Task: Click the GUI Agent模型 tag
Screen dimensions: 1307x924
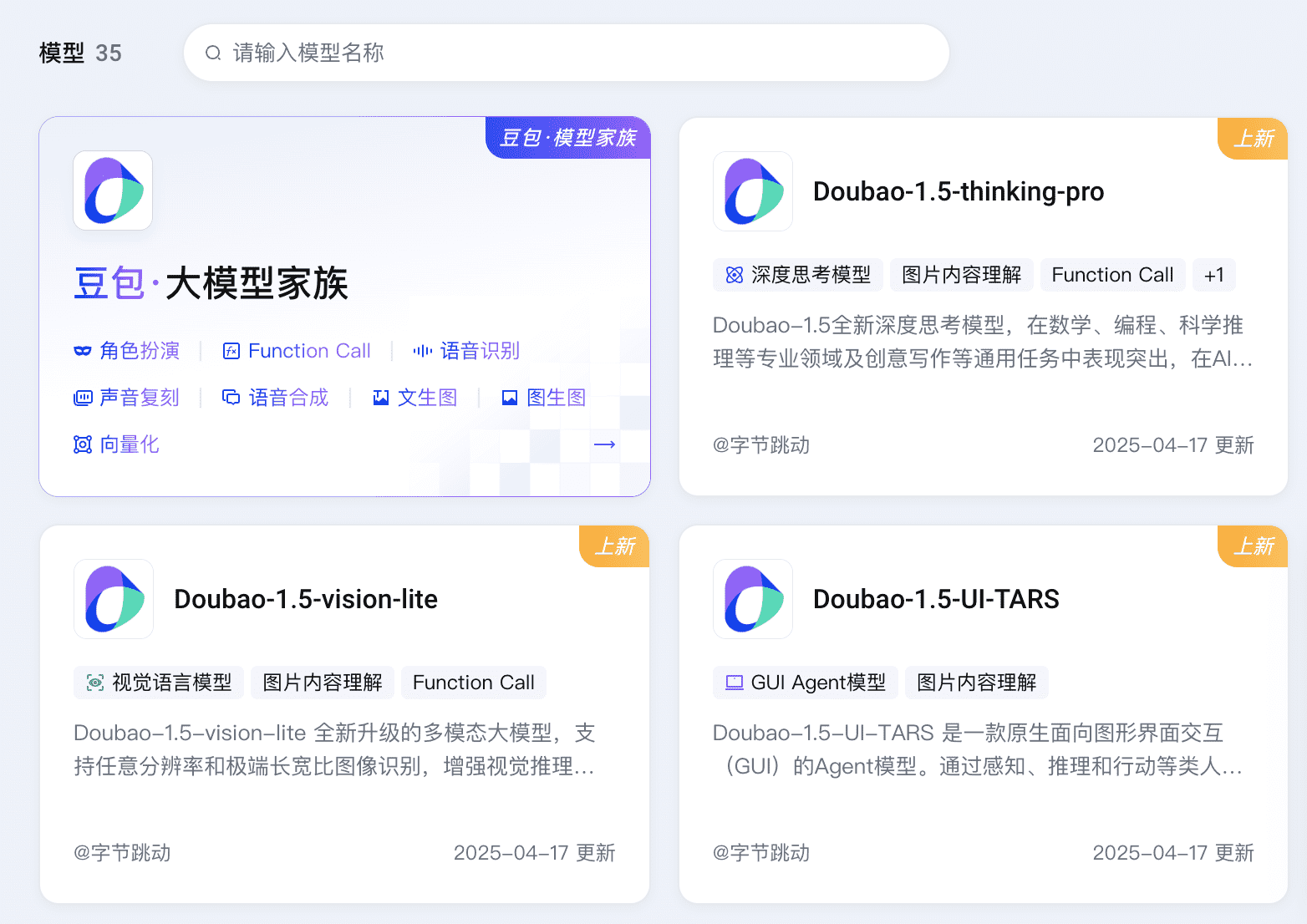Action: coord(806,683)
